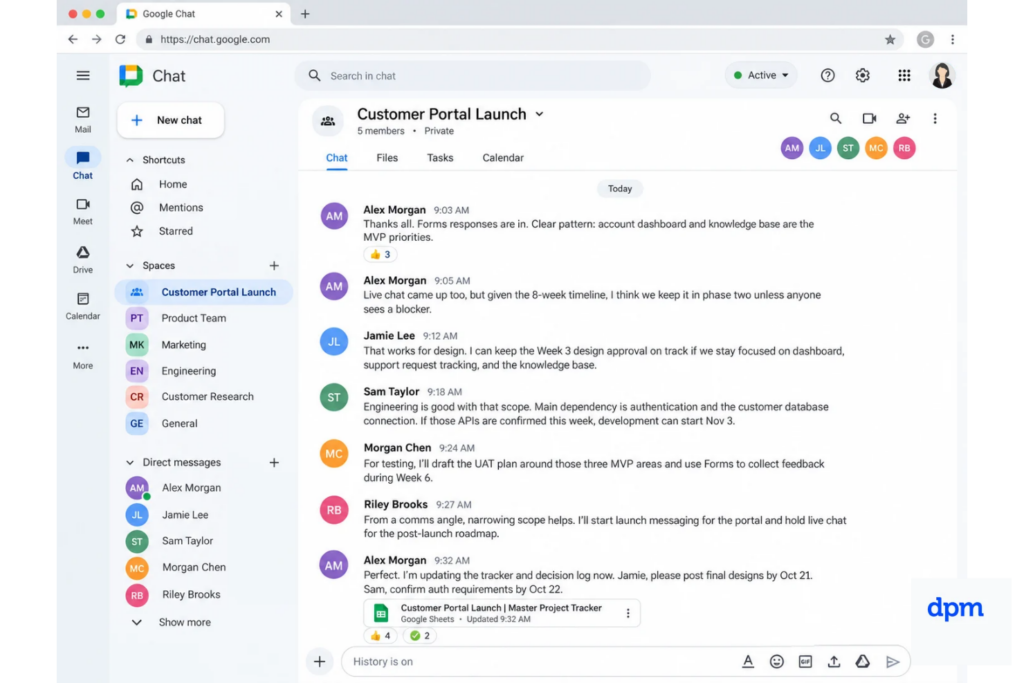This screenshot has width=1024, height=683.
Task: Collapse the Spaces section
Action: click(130, 266)
